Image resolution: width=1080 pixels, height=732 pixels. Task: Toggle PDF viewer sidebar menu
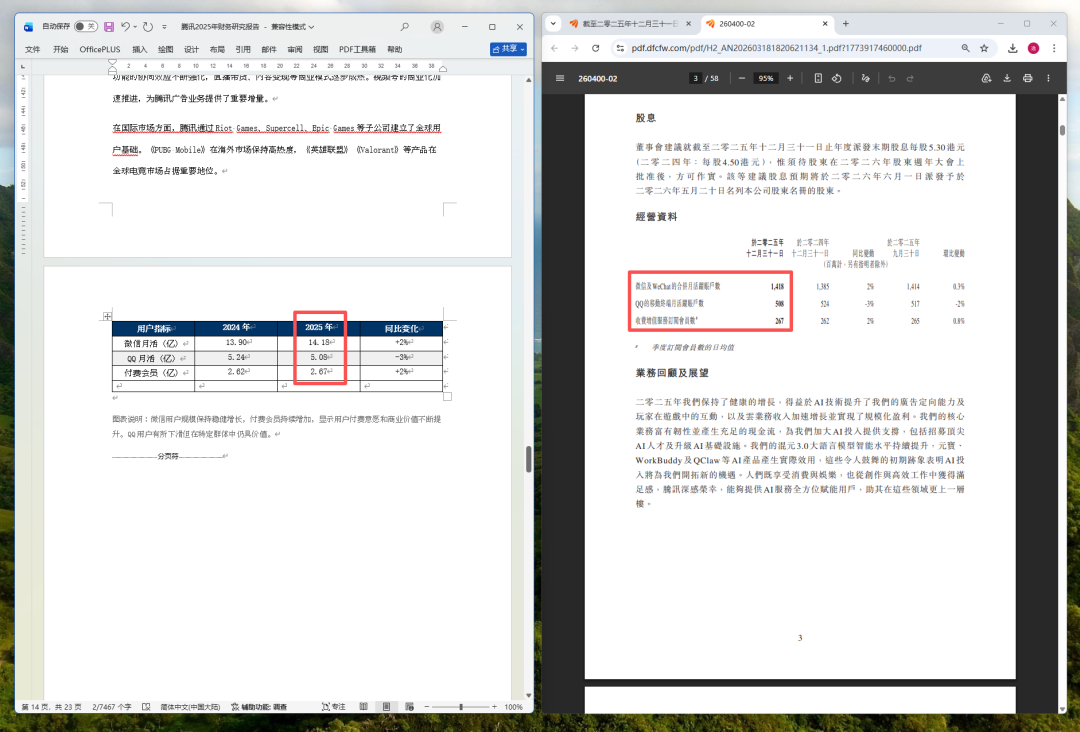tap(560, 79)
